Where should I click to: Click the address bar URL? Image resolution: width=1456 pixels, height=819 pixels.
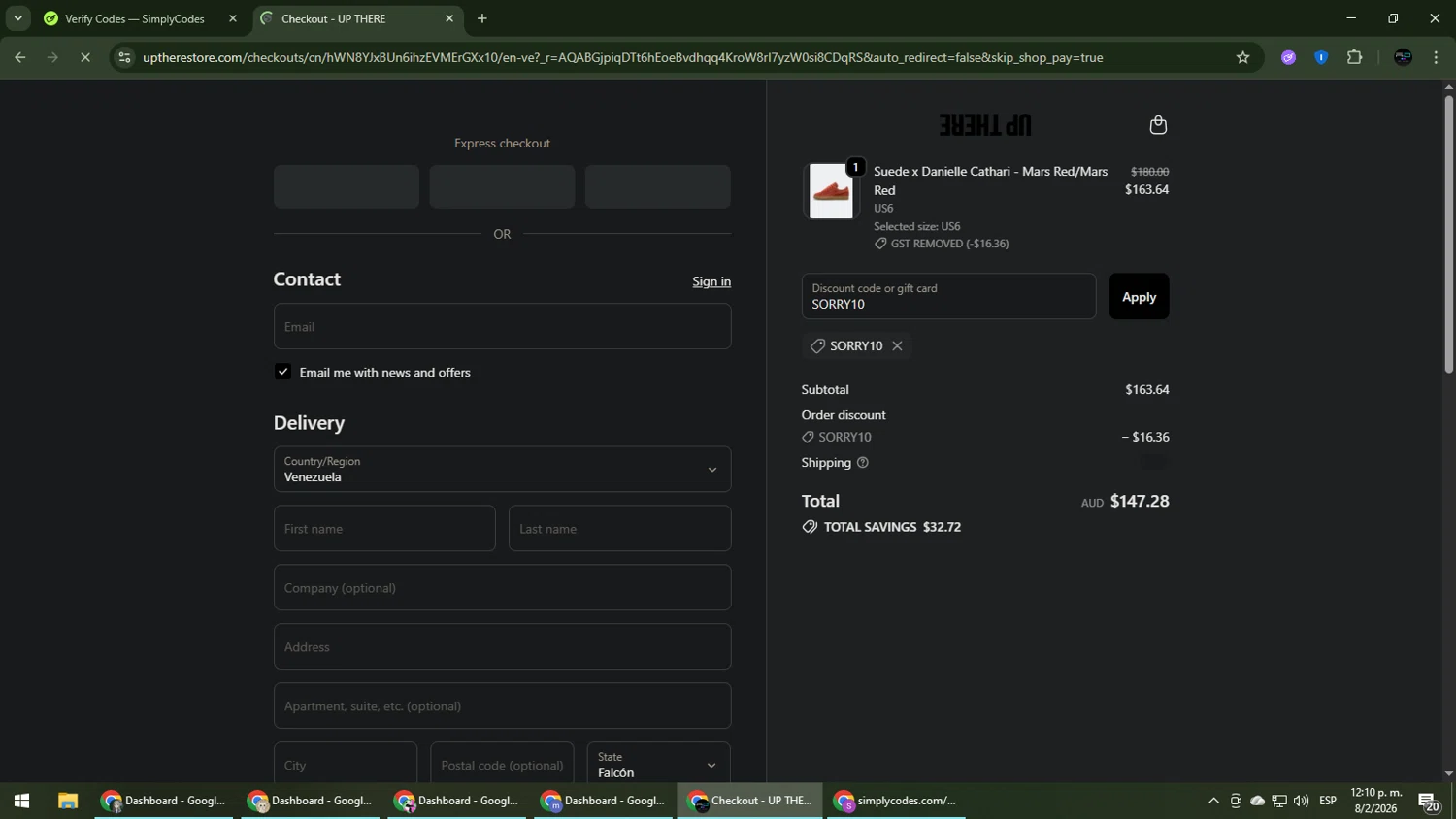point(622,57)
